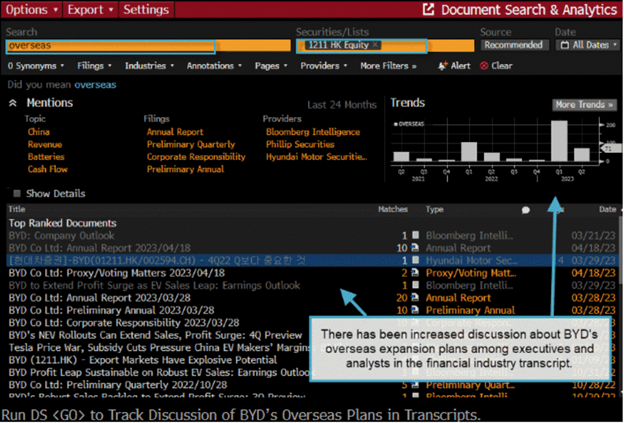This screenshot has width=624, height=423.
Task: Open 'BYD Co Ltd: Annual Report 2023/03/28'
Action: pyautogui.click(x=99, y=298)
